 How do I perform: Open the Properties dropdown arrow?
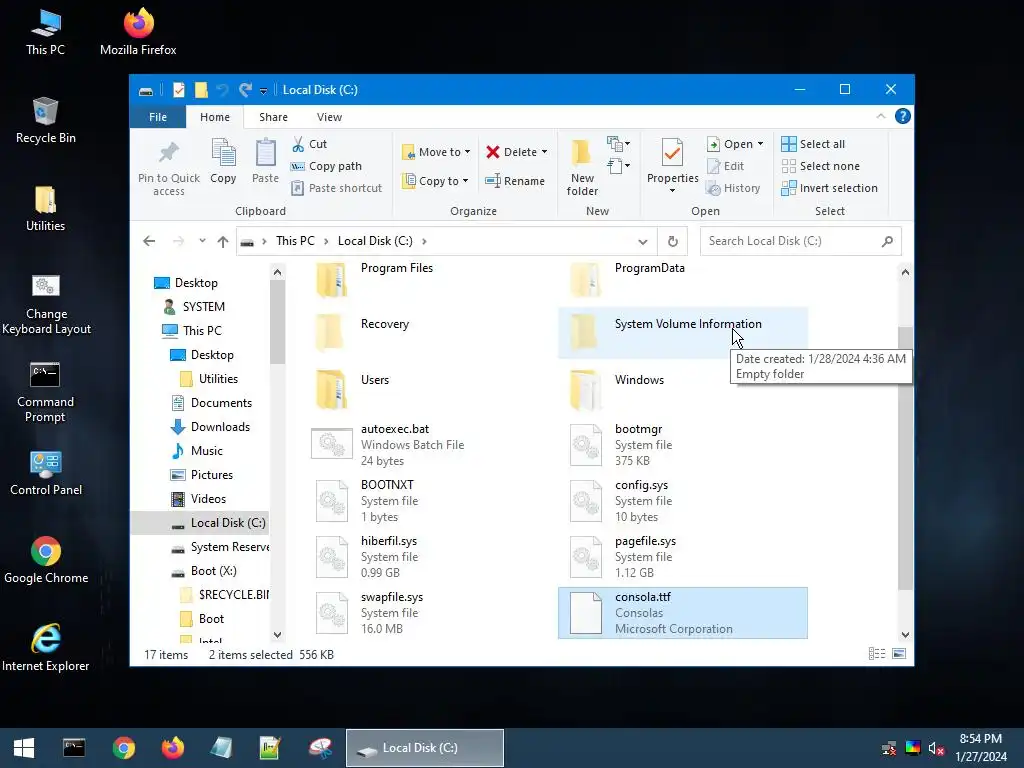672,191
